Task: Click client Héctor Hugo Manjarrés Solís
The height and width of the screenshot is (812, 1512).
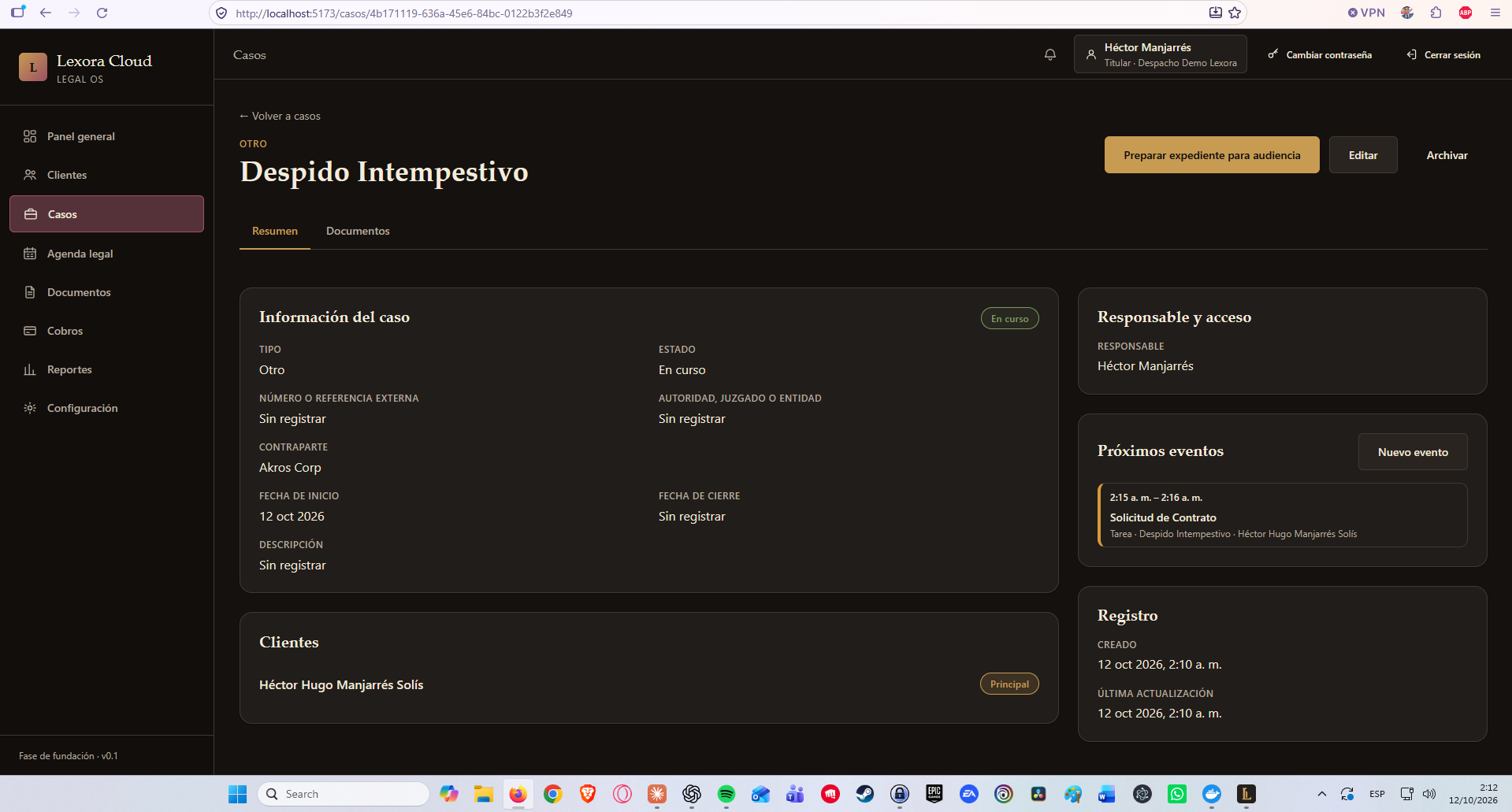Action: click(x=341, y=685)
